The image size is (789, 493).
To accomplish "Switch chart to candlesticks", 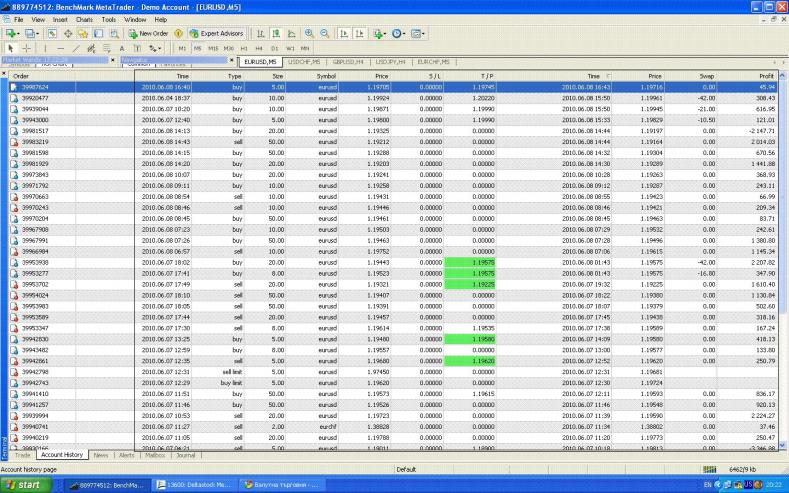I will click(276, 34).
